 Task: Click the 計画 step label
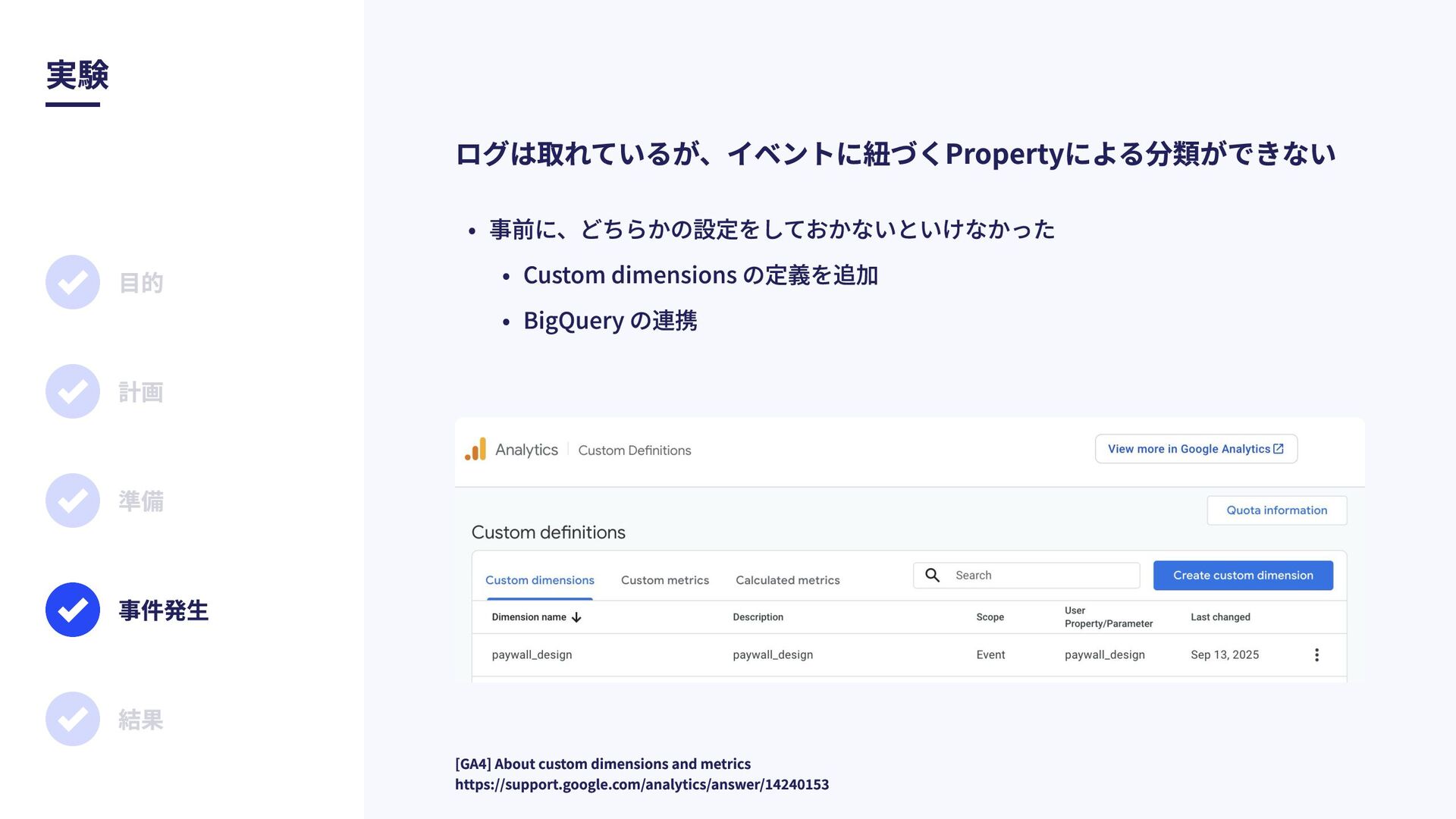[141, 392]
